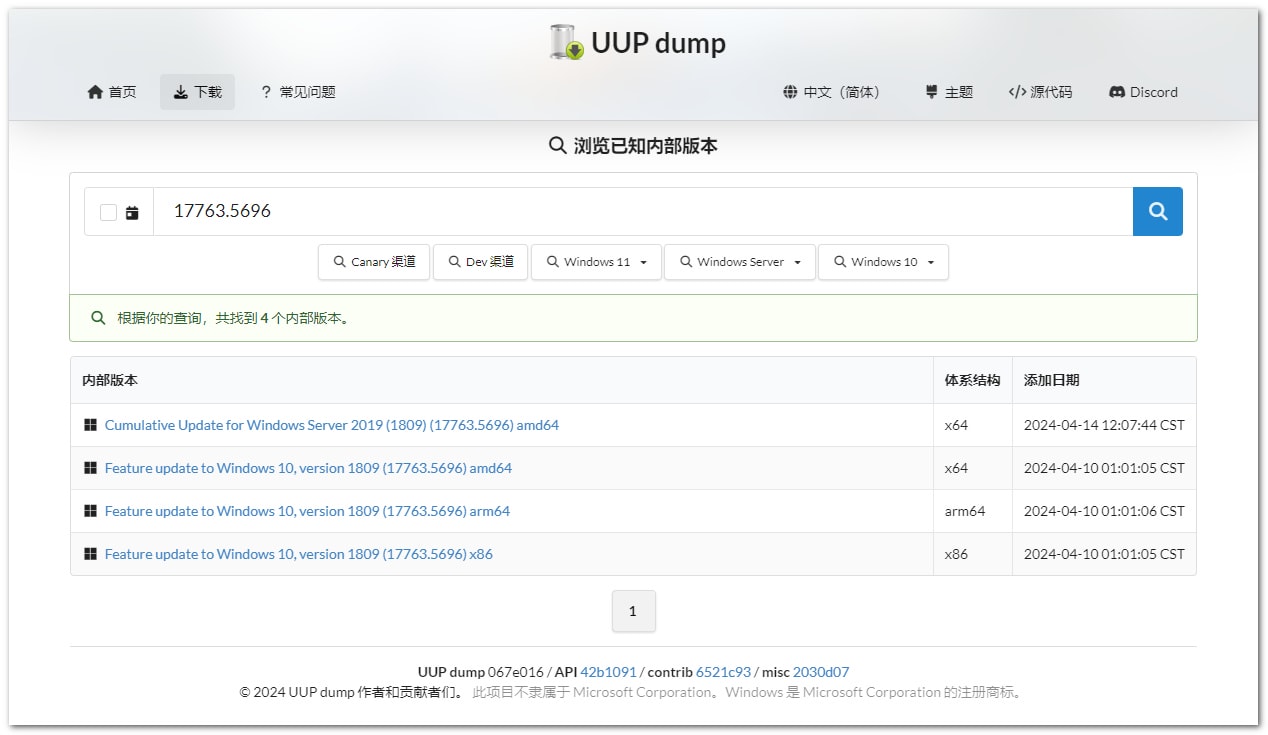The image size is (1268, 735).
Task: Expand the Windows Server dropdown
Action: 740,262
